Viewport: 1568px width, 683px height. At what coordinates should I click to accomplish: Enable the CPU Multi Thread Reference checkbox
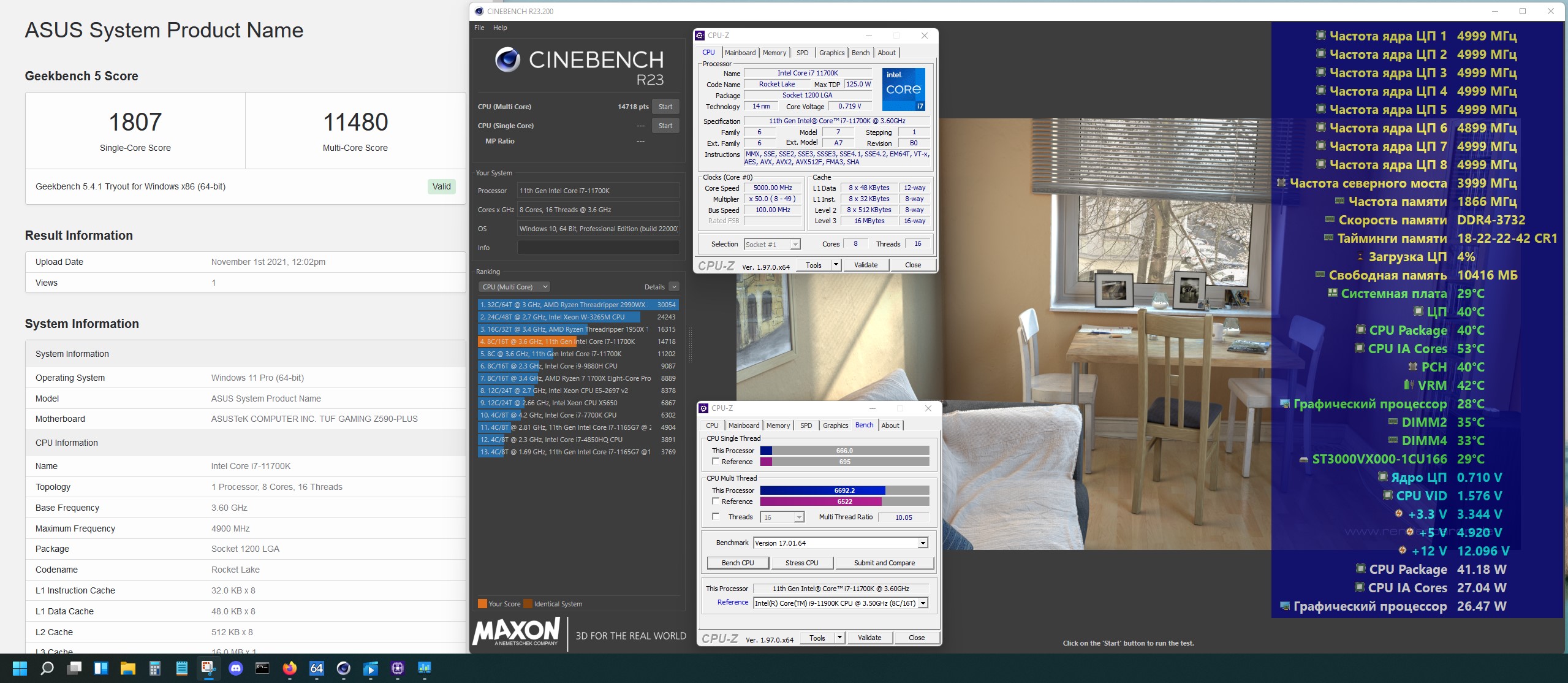click(x=716, y=502)
